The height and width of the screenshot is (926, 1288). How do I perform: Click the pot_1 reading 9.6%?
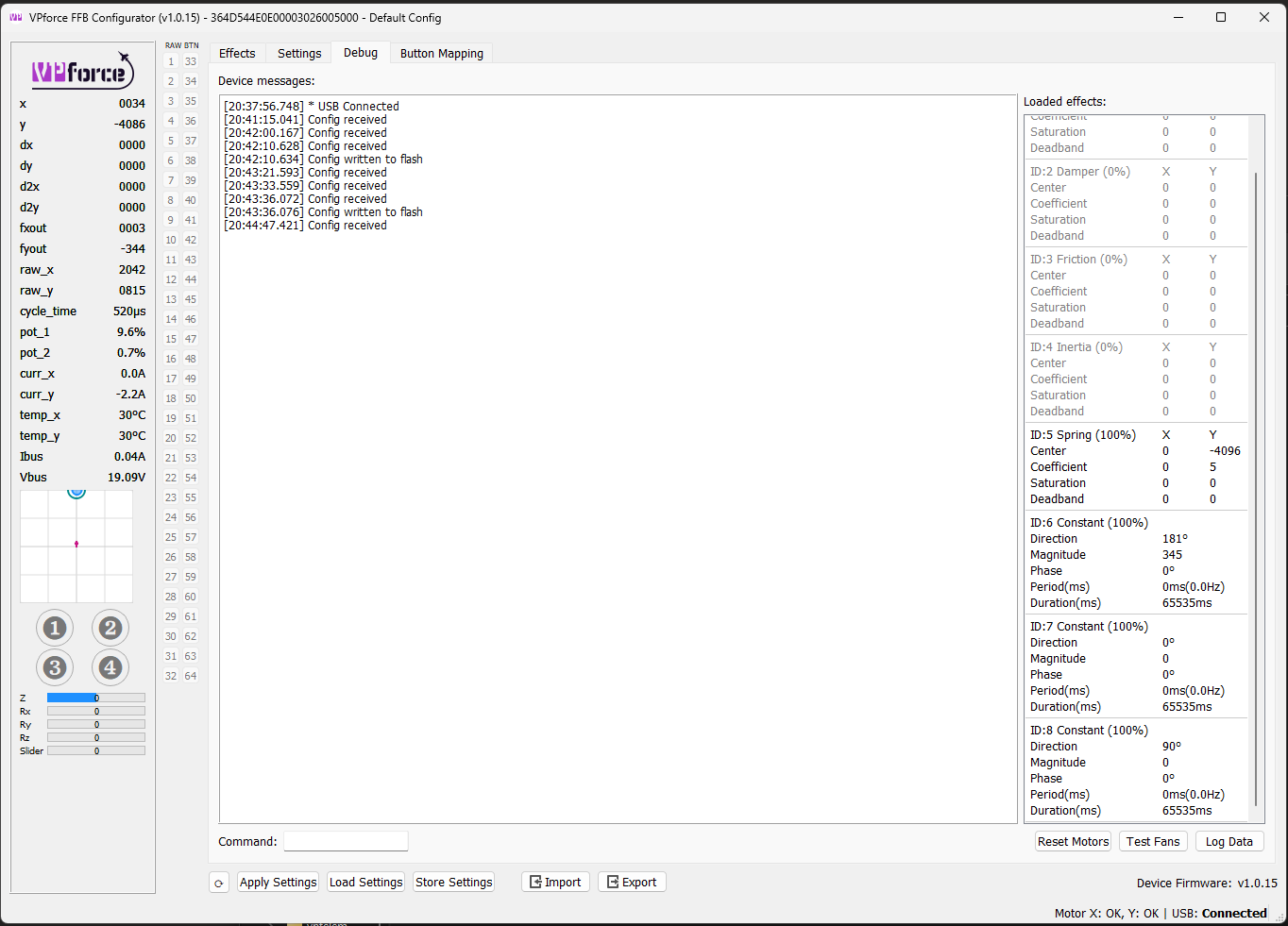131,332
